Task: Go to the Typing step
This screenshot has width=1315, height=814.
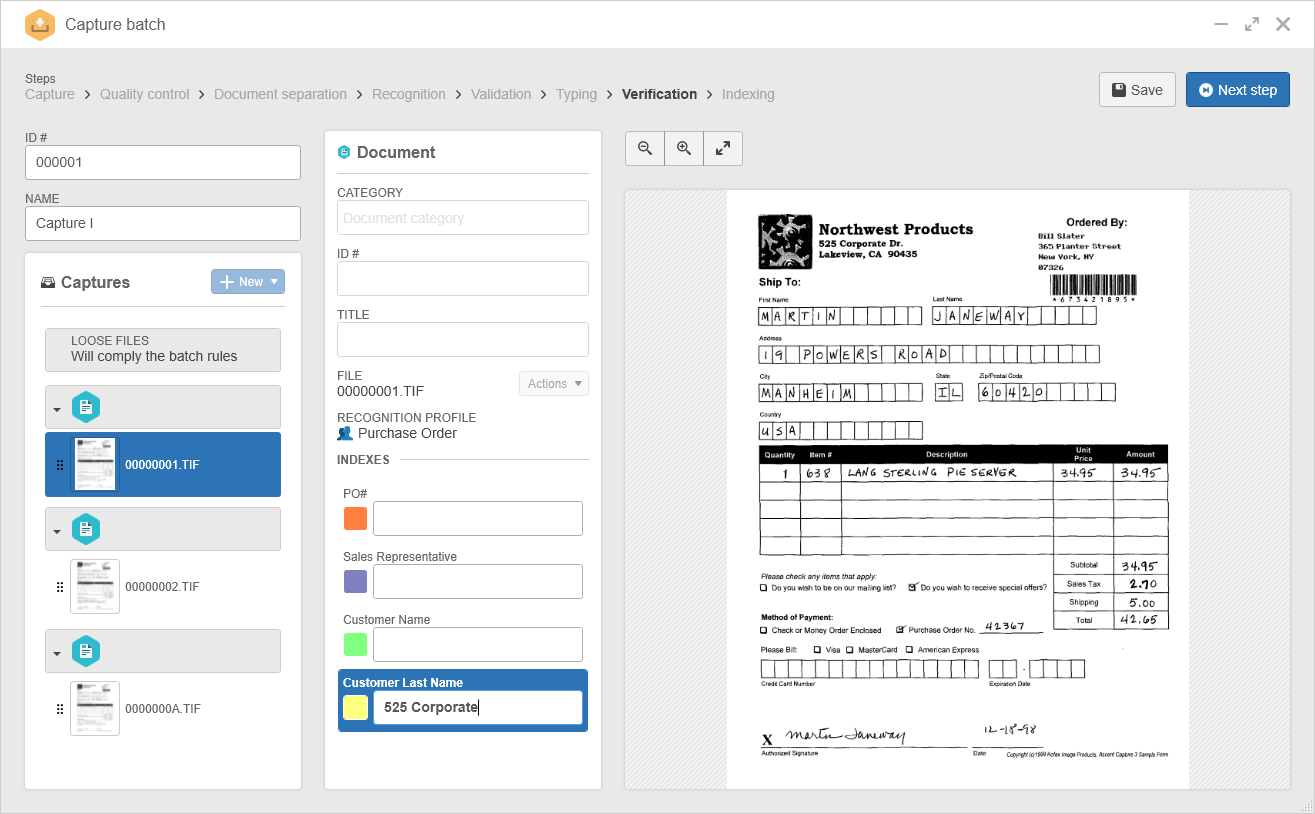Action: pos(577,94)
